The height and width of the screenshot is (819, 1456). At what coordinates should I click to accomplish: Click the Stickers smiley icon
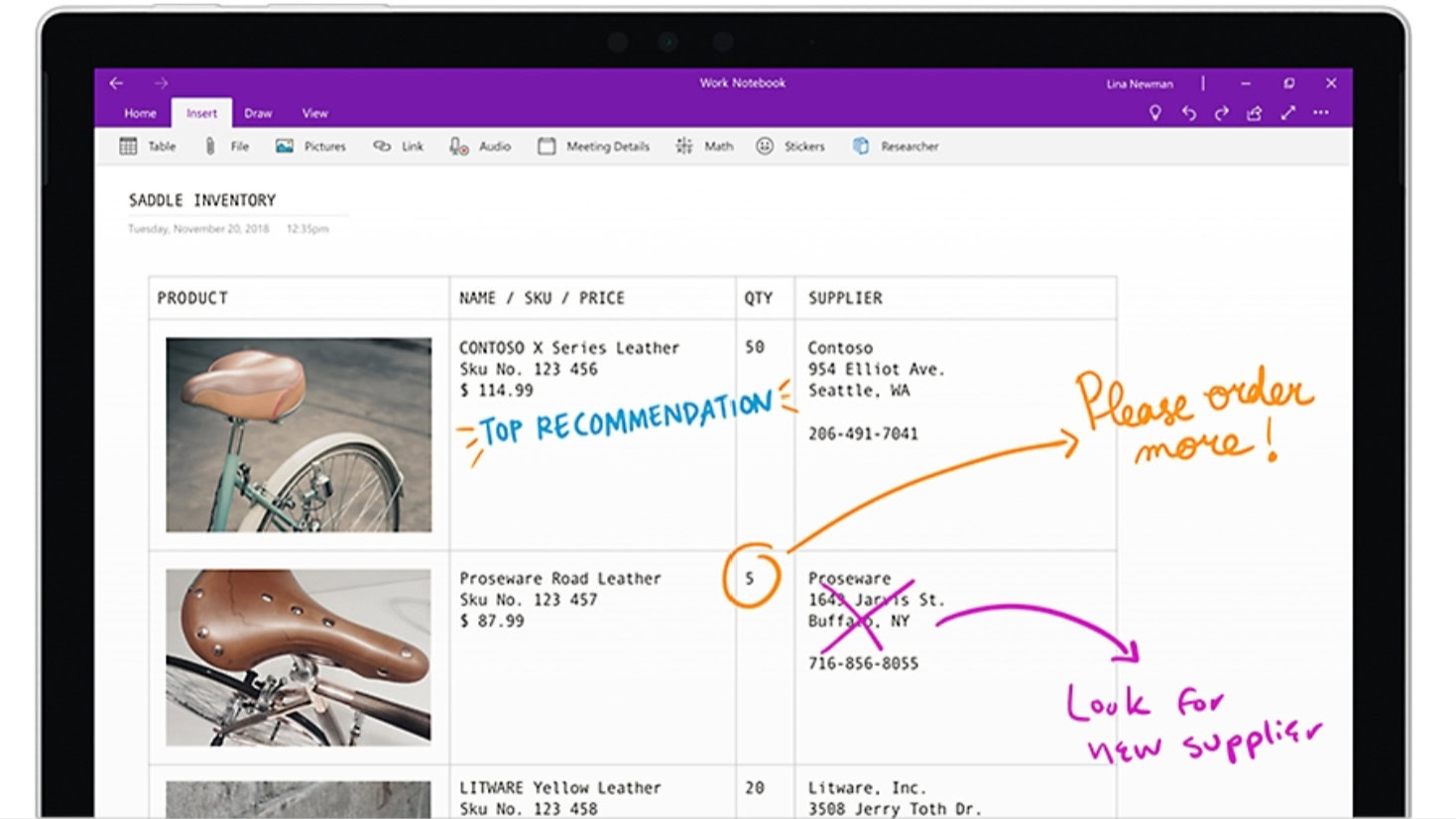[x=765, y=147]
